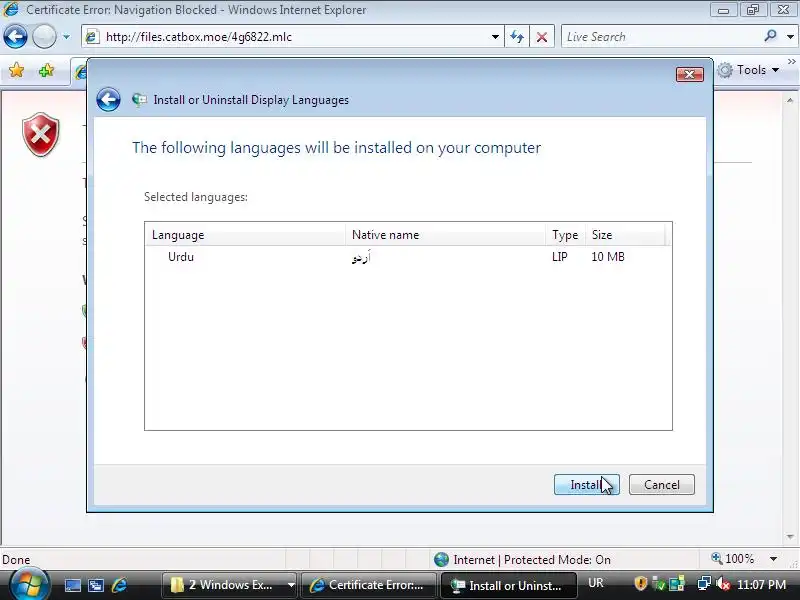Click the Add to Favorites icon
Image resolution: width=800 pixels, height=600 pixels.
pos(46,70)
